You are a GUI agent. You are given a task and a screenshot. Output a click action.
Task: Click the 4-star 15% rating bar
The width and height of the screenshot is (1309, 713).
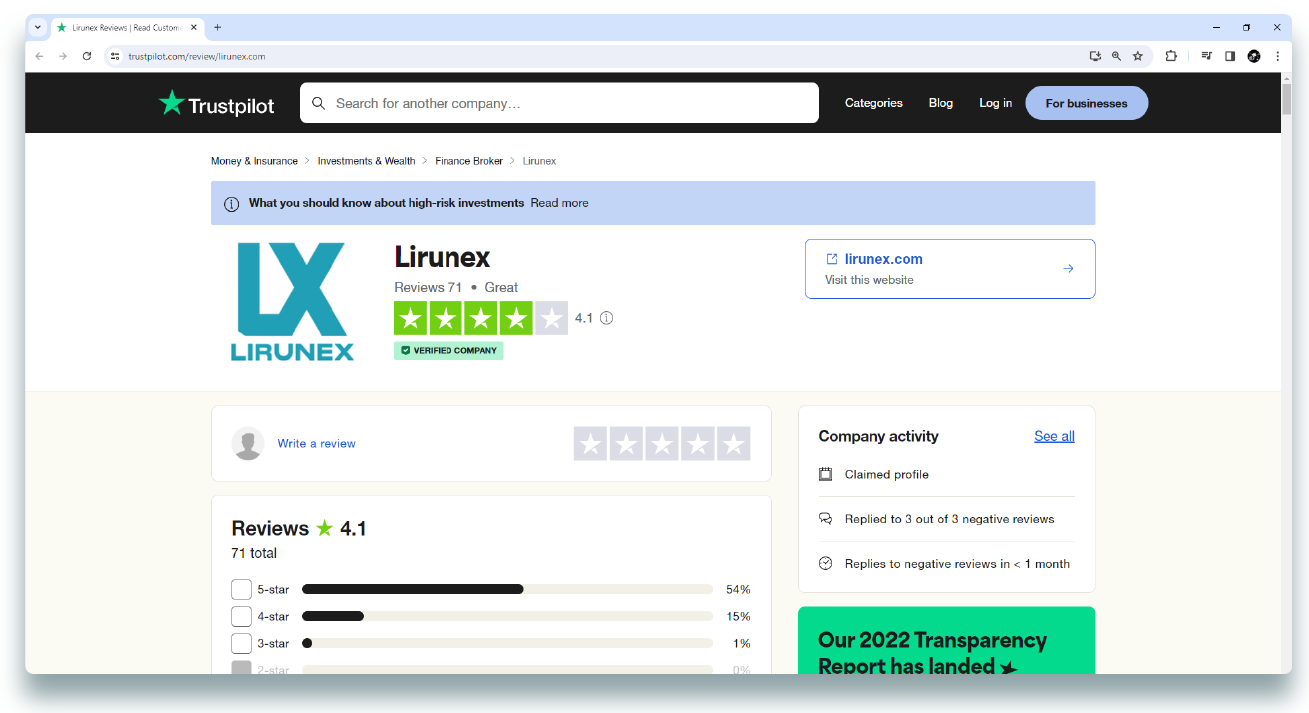(507, 616)
